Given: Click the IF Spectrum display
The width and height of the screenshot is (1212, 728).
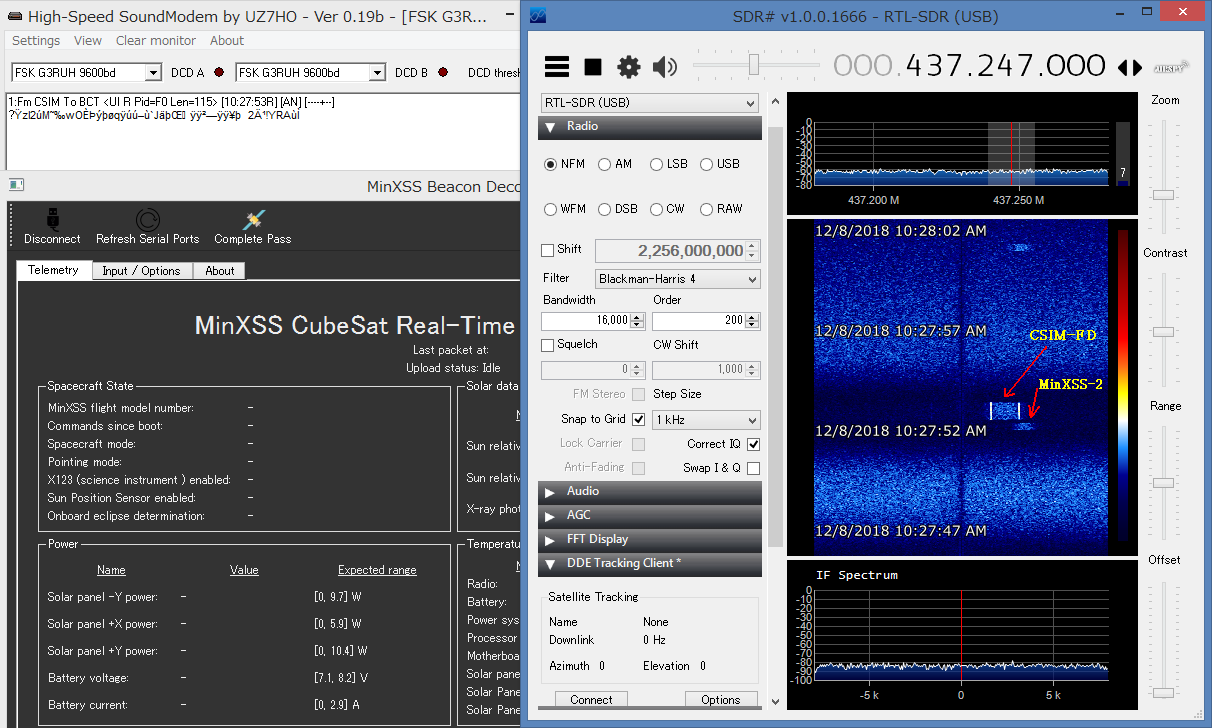Looking at the screenshot, I should pos(961,635).
